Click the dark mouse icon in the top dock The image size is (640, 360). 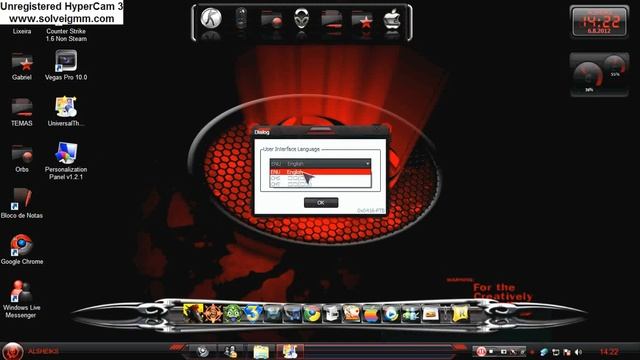pyautogui.click(x=241, y=18)
